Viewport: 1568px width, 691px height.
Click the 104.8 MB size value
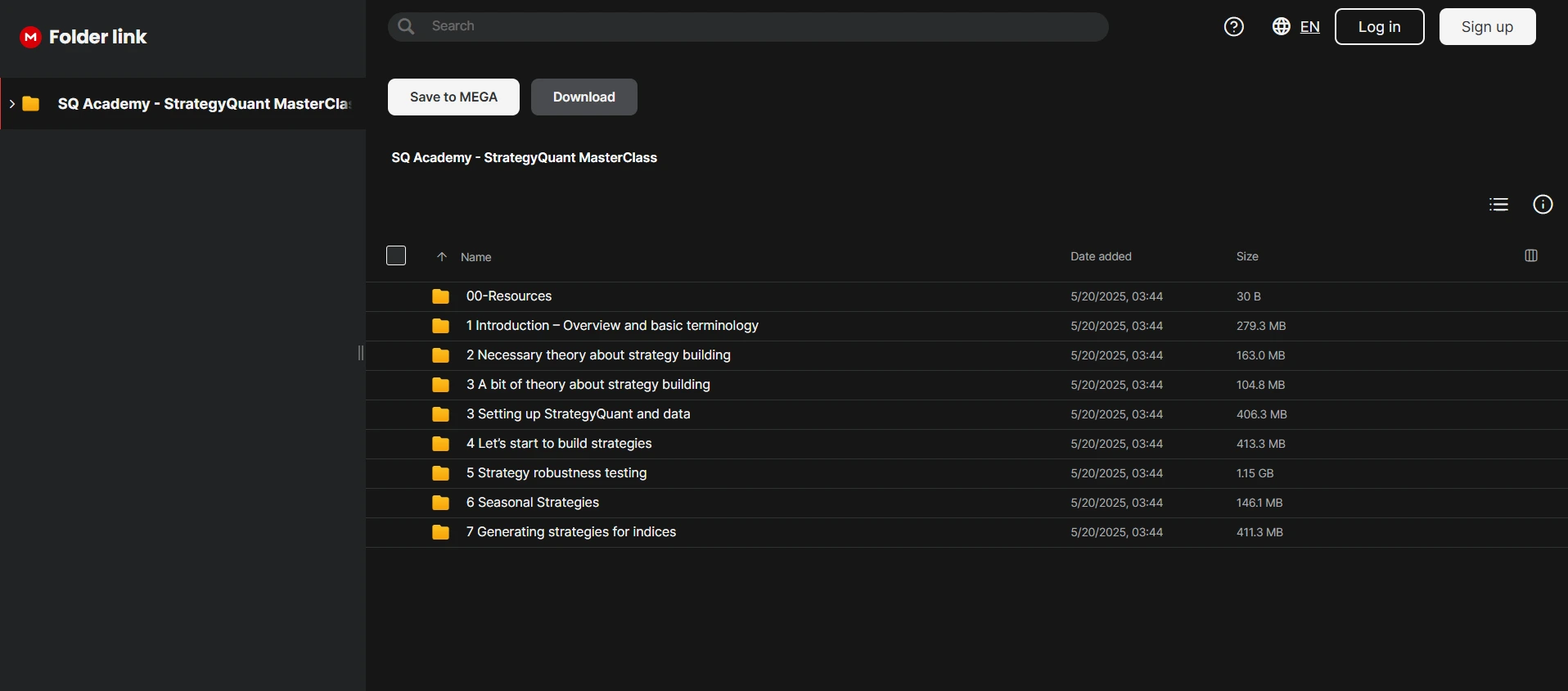point(1260,385)
